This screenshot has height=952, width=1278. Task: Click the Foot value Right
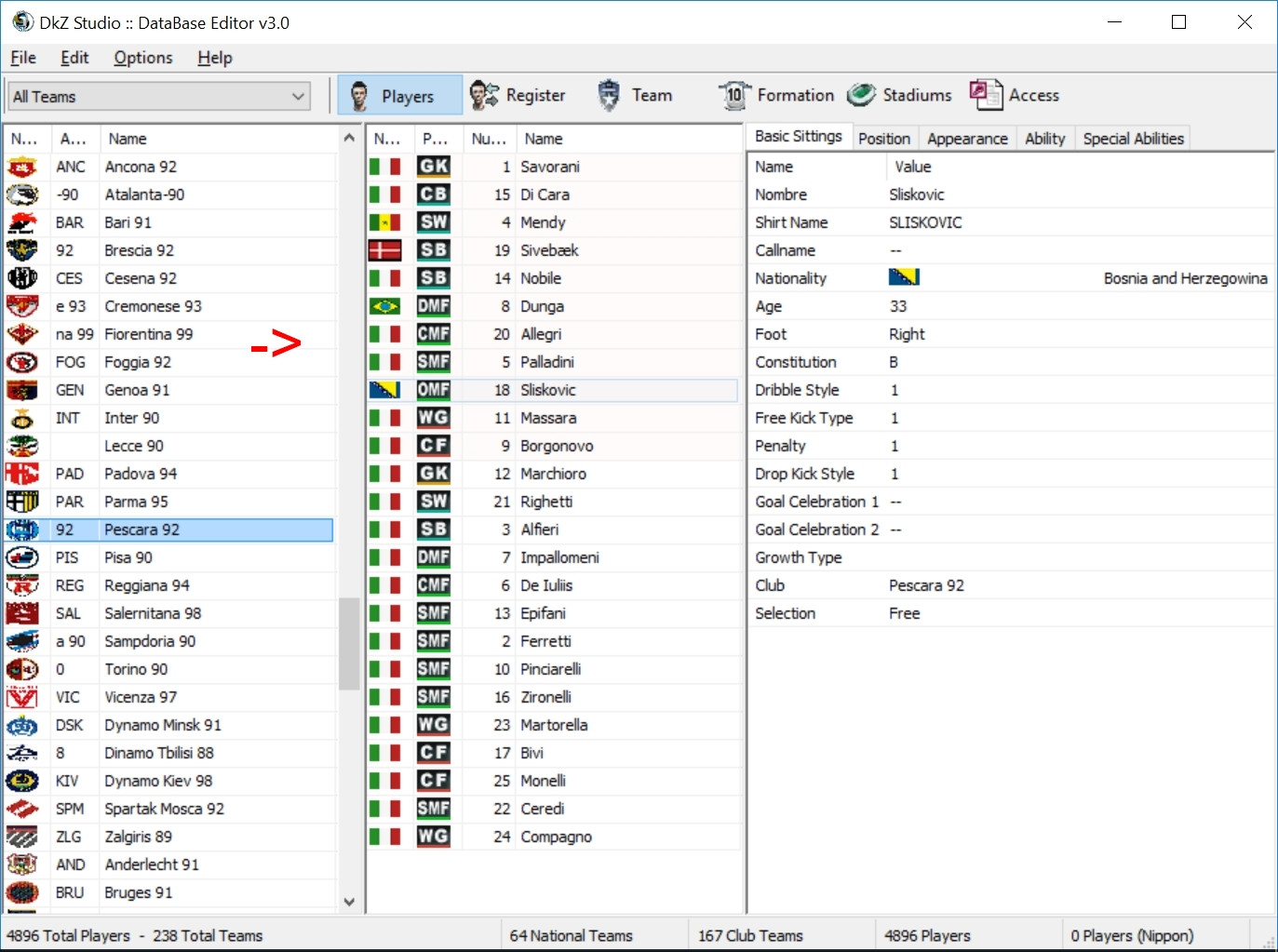coord(907,334)
